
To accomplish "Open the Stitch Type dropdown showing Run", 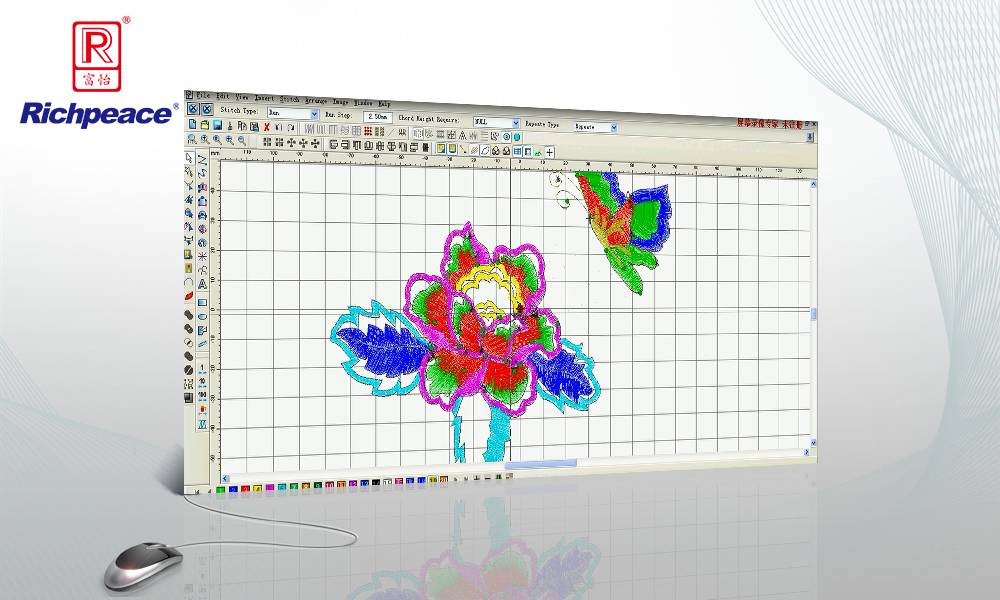I will pyautogui.click(x=315, y=113).
